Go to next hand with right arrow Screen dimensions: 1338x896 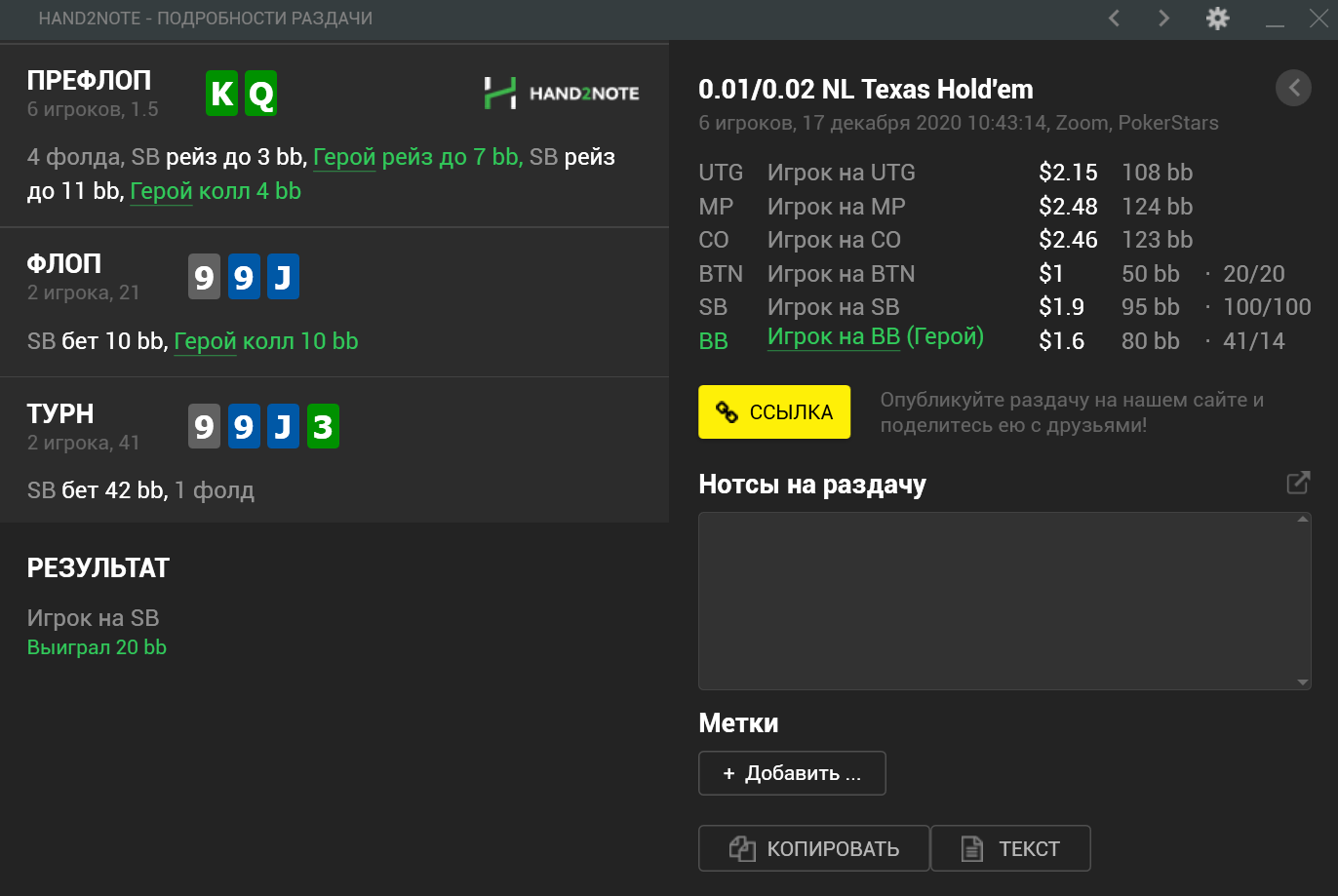click(1163, 19)
